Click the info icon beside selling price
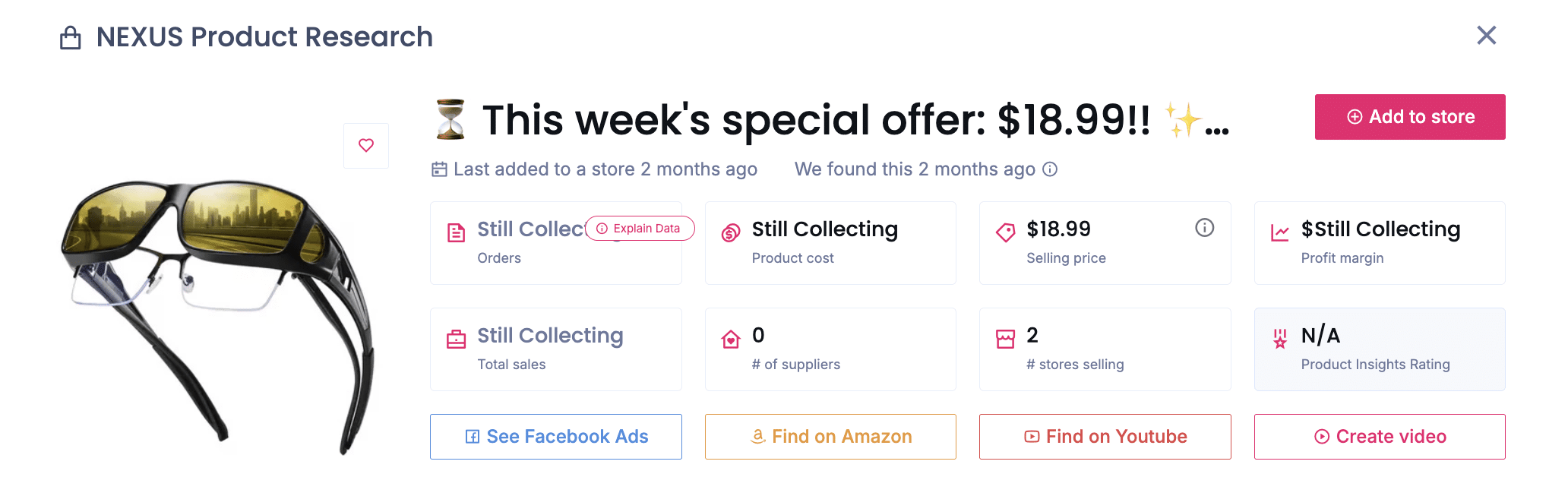The image size is (1568, 477). point(1204,228)
